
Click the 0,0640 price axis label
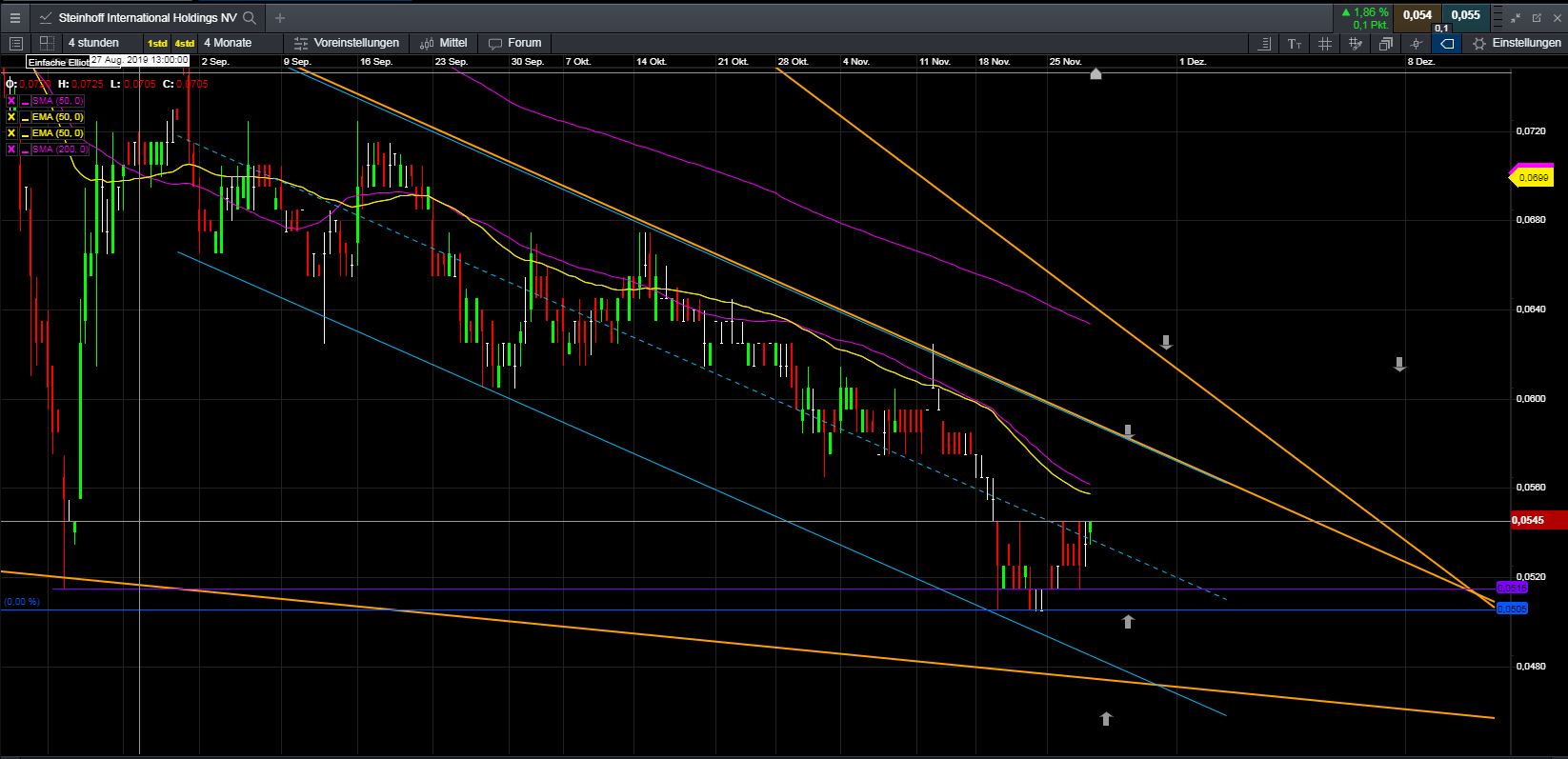click(x=1530, y=310)
